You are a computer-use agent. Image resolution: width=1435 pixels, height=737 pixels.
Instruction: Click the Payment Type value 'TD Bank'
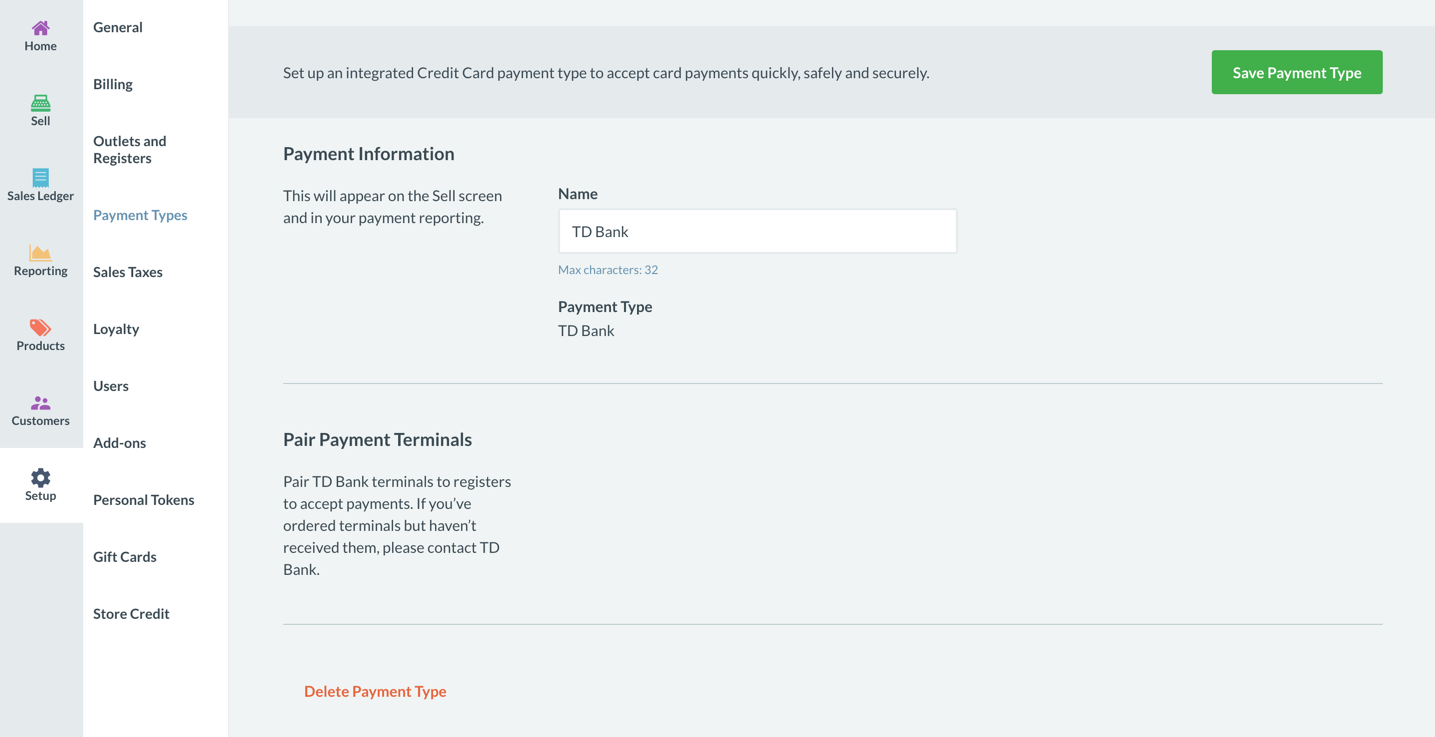point(586,331)
